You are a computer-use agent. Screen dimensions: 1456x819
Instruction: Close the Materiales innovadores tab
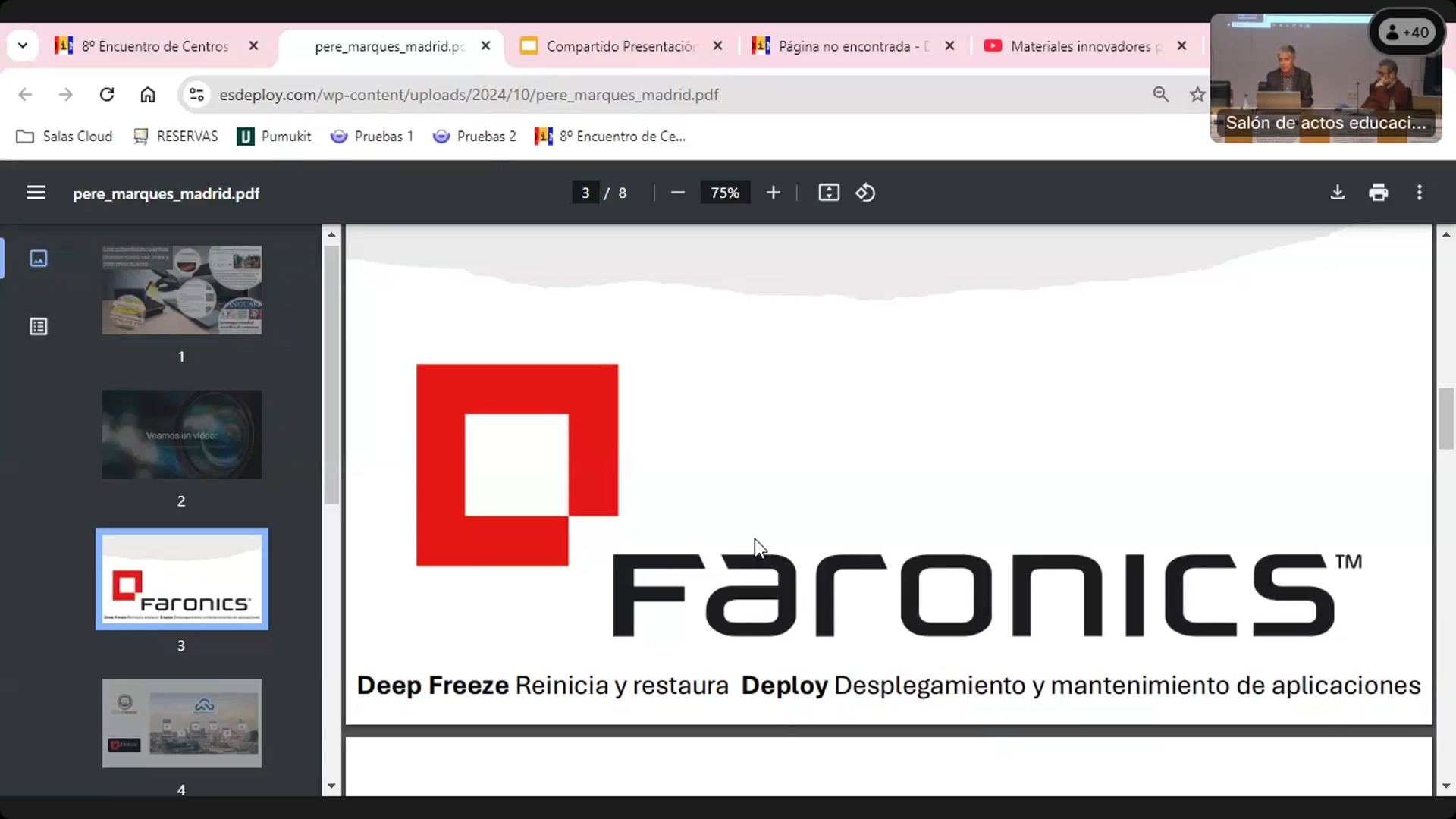pos(1181,46)
